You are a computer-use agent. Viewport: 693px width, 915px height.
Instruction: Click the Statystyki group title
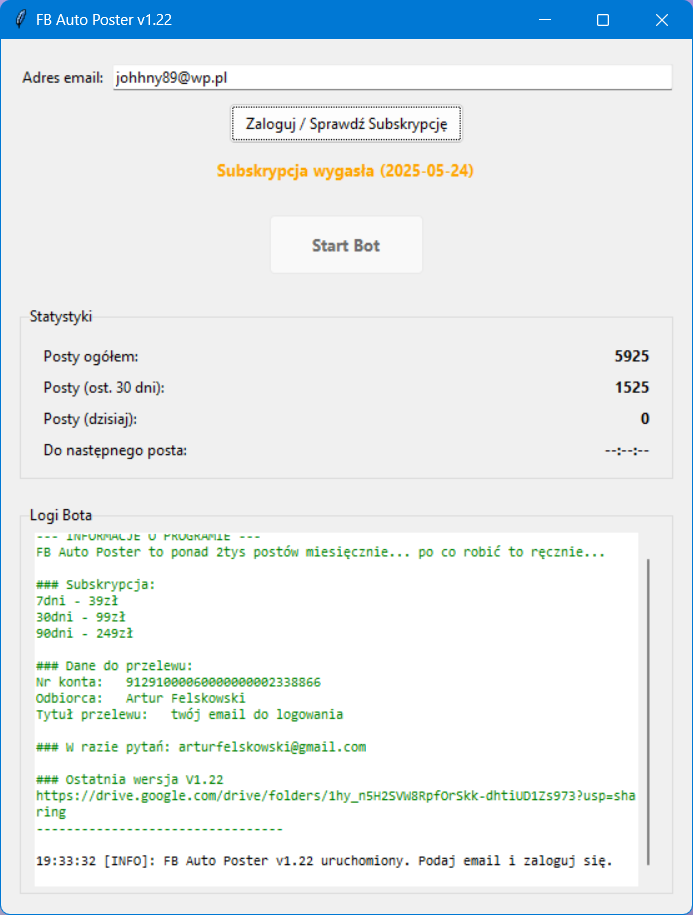61,316
